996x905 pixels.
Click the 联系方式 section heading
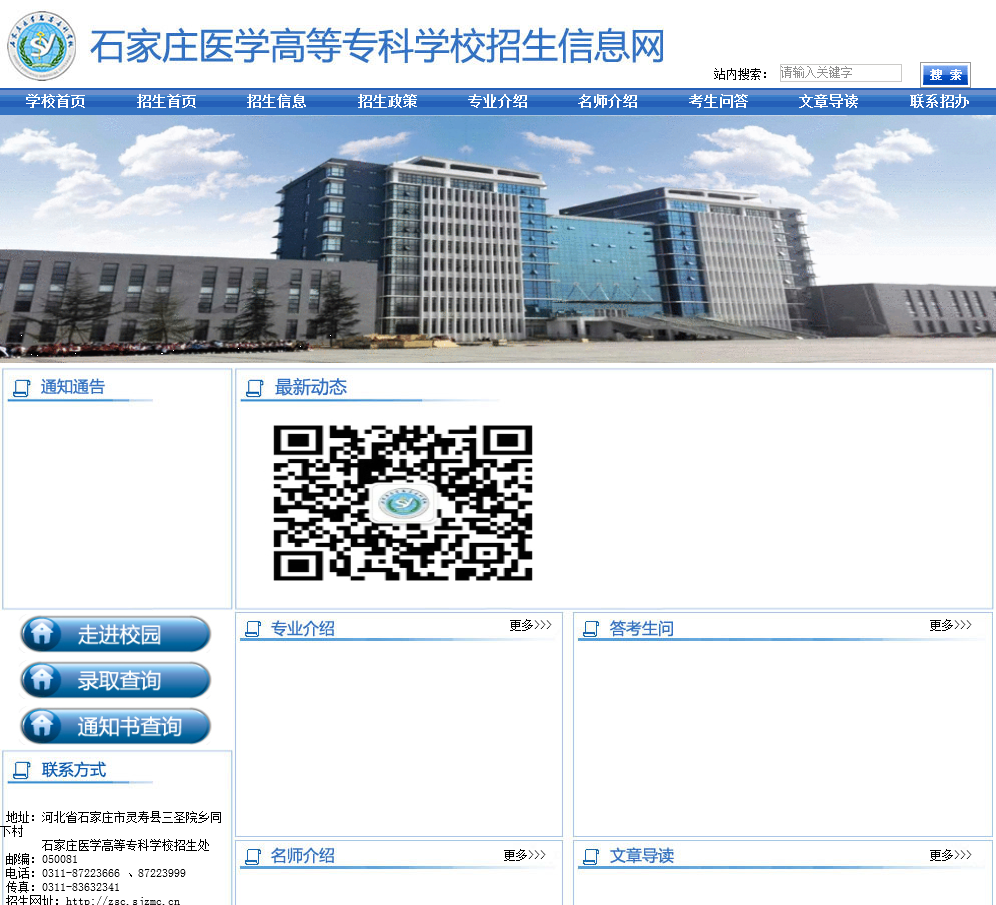pyautogui.click(x=74, y=770)
